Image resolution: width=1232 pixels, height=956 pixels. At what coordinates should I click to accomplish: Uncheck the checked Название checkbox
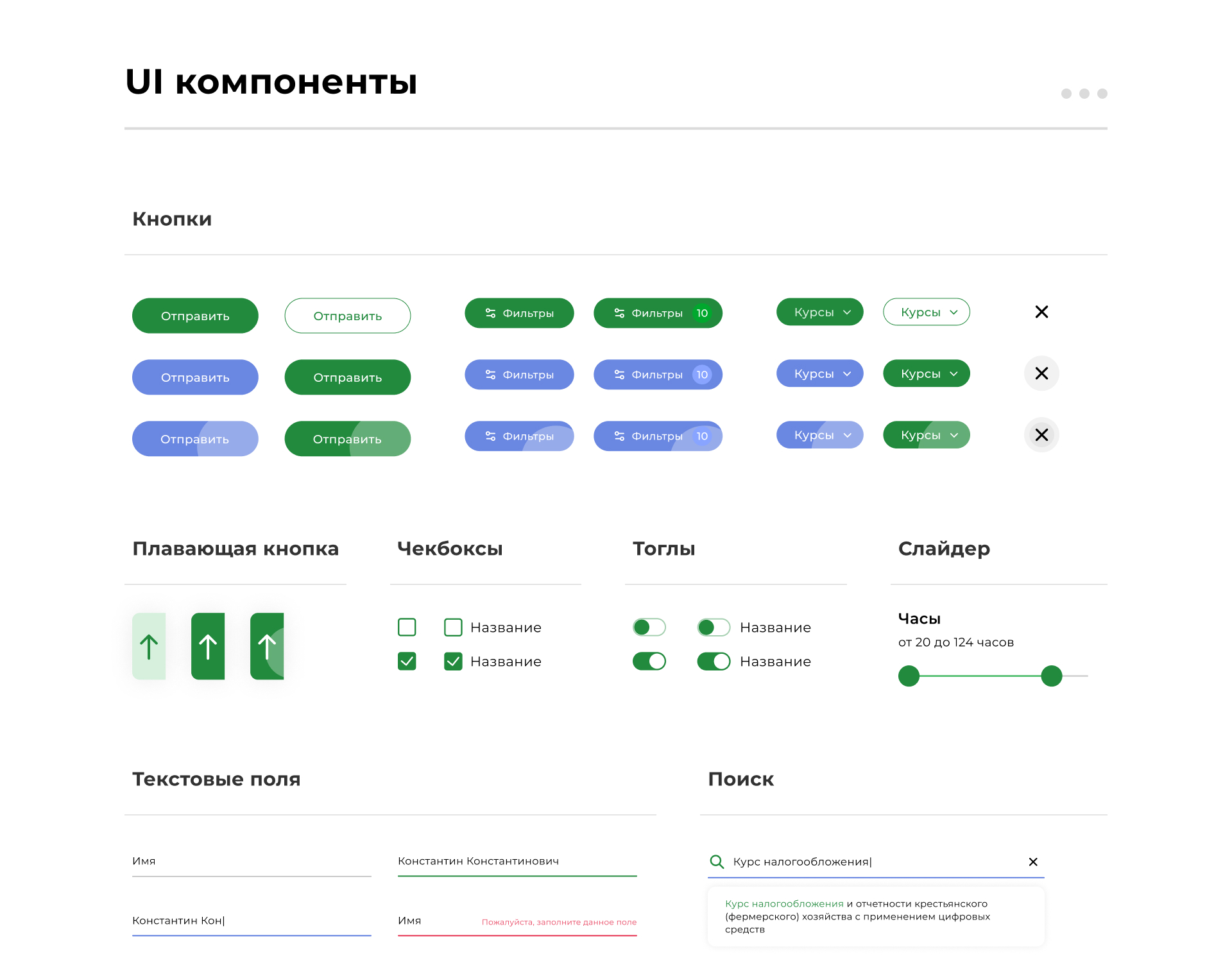click(453, 661)
